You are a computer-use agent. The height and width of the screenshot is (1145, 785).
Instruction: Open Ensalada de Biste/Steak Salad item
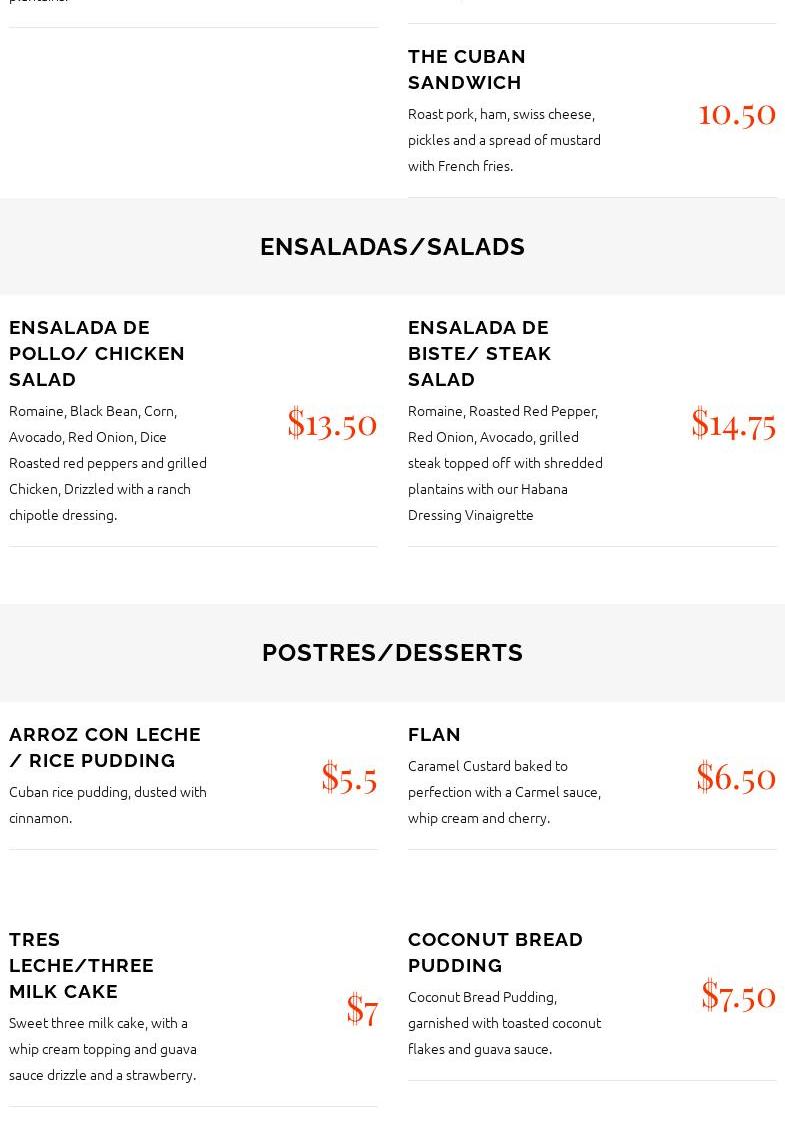click(x=479, y=353)
